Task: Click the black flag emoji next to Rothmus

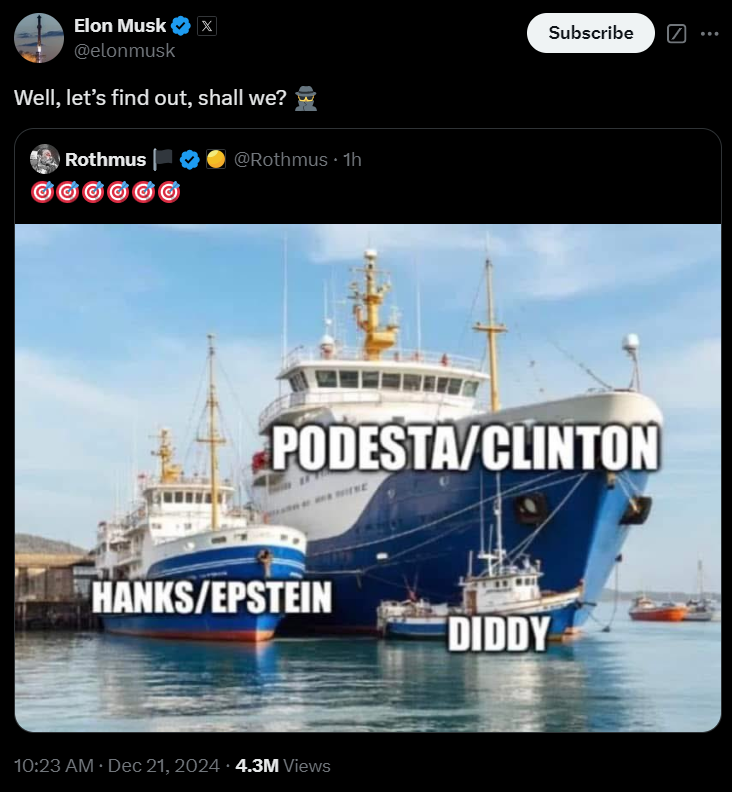Action: coord(163,160)
